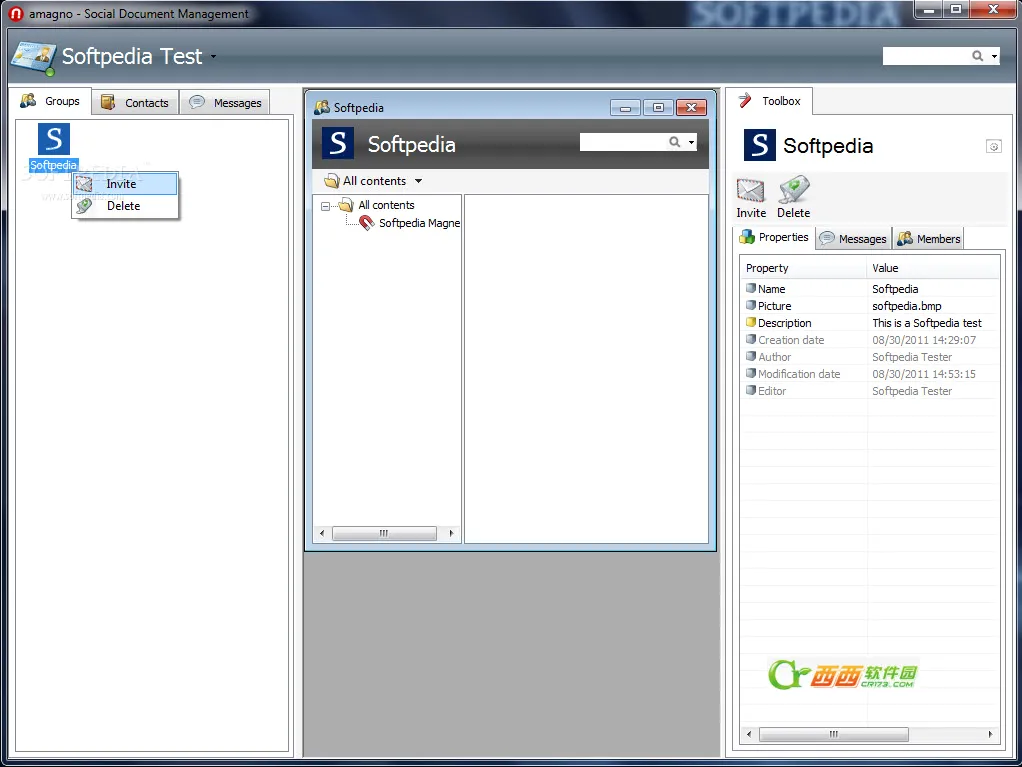Open the Softpedia Test account dropdown
The width and height of the screenshot is (1022, 767).
(213, 57)
